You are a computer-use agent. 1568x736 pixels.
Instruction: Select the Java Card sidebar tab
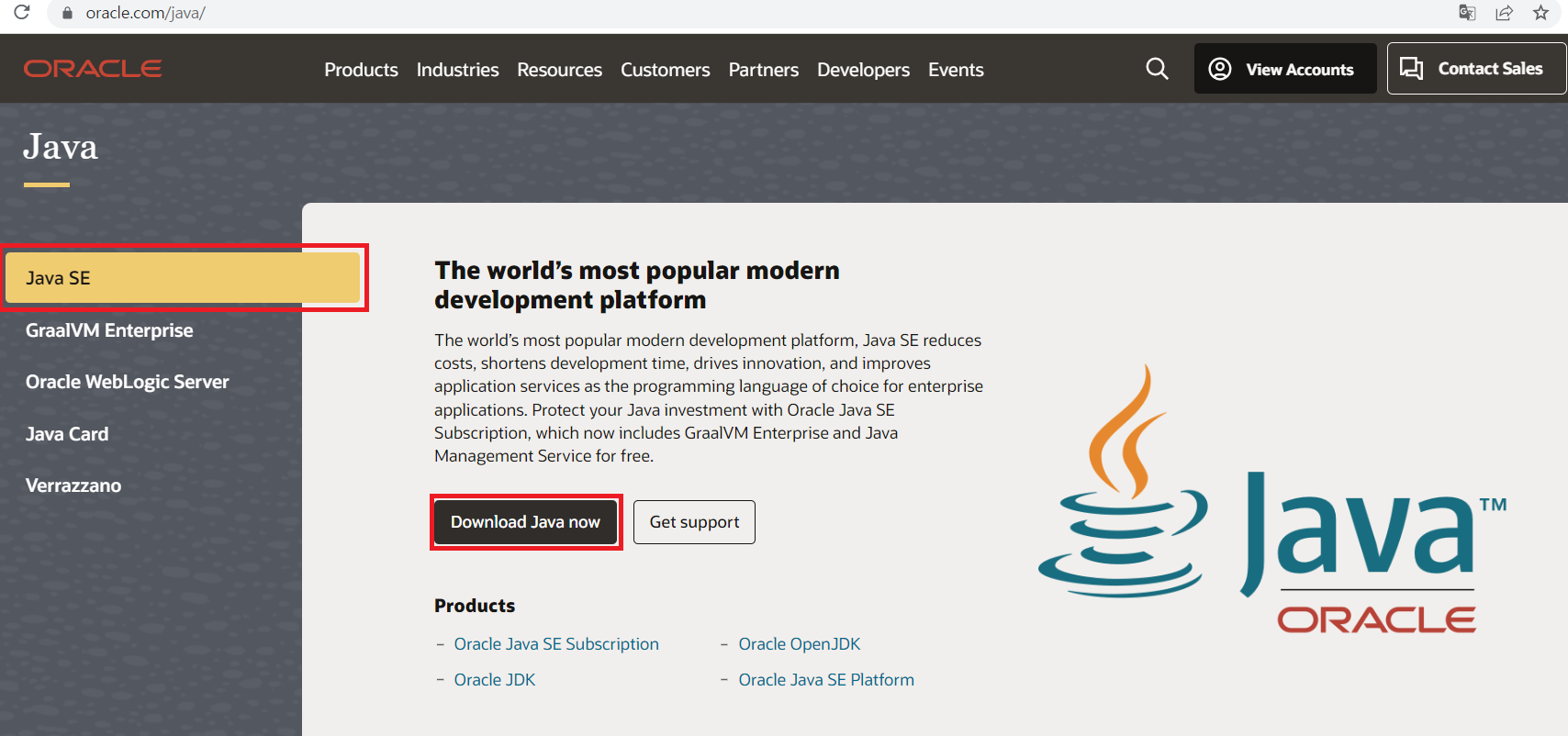pos(67,434)
